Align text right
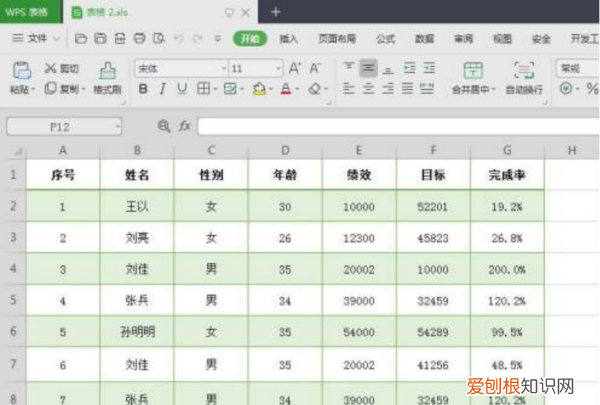 tap(388, 89)
